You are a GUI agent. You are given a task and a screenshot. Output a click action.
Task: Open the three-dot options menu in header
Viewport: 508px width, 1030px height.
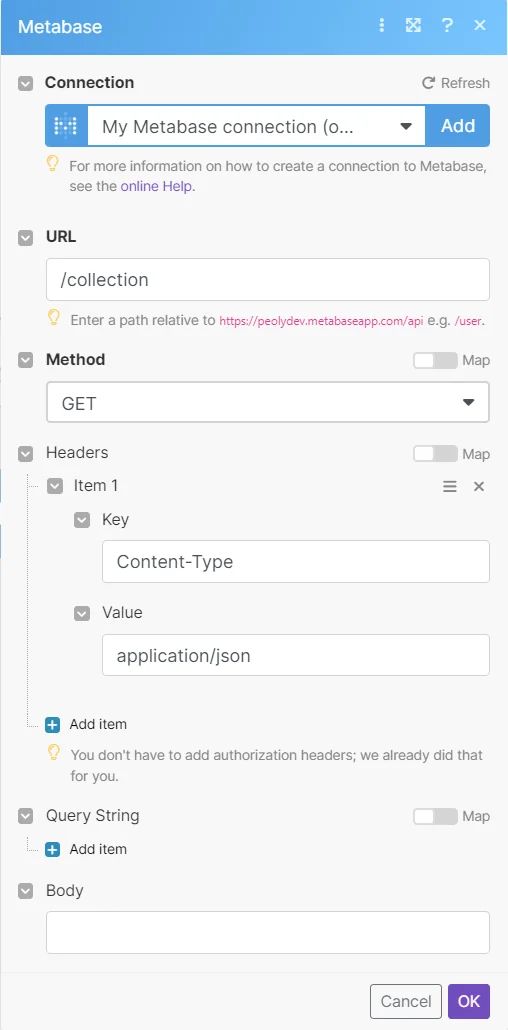pyautogui.click(x=381, y=26)
